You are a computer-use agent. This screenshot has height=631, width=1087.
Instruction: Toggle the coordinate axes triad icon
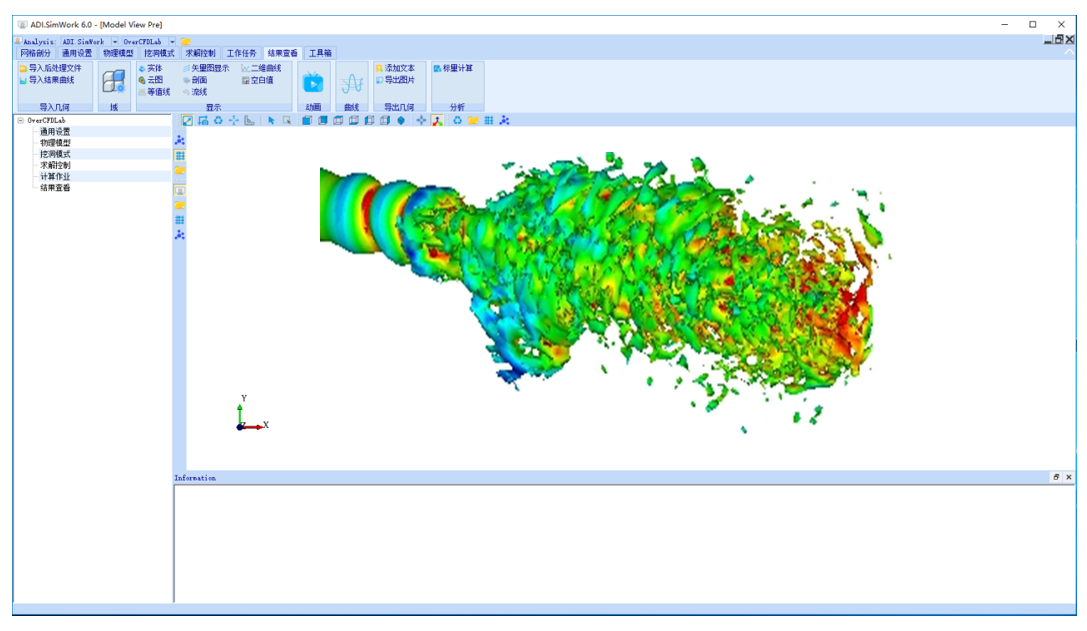click(x=437, y=121)
